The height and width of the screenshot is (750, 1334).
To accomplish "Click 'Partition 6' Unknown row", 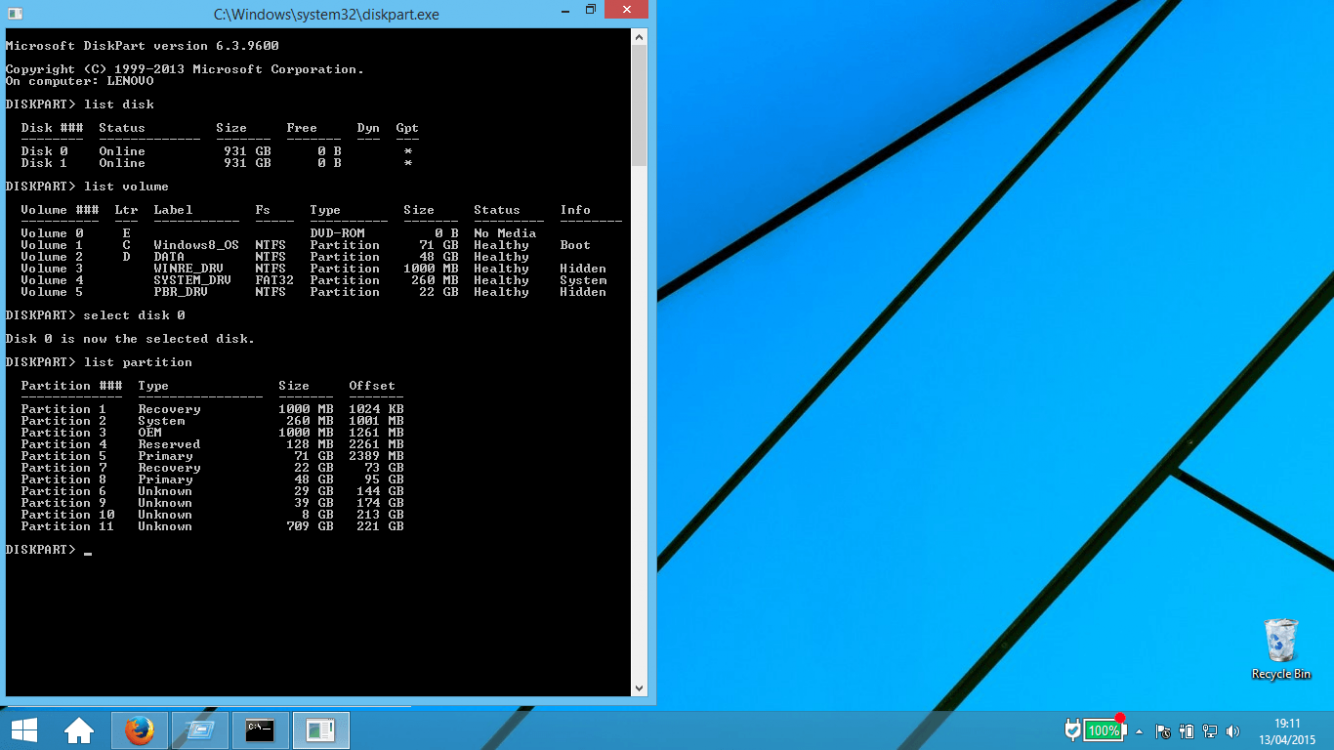I will [x=212, y=491].
